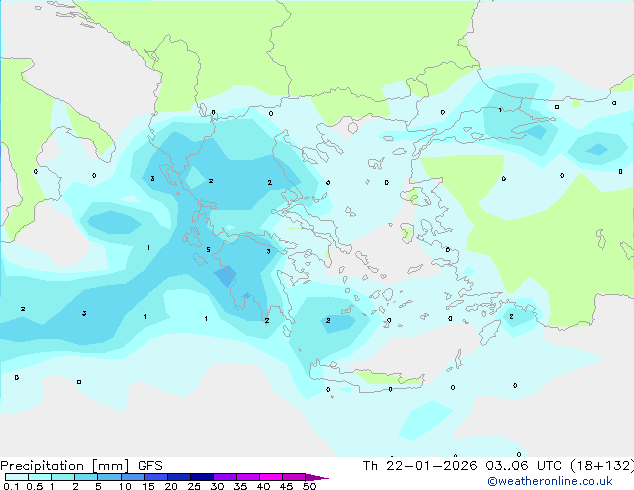Image resolution: width=634 pixels, height=490 pixels.
Task: Click the 'GFS' model label
Action: (150, 466)
